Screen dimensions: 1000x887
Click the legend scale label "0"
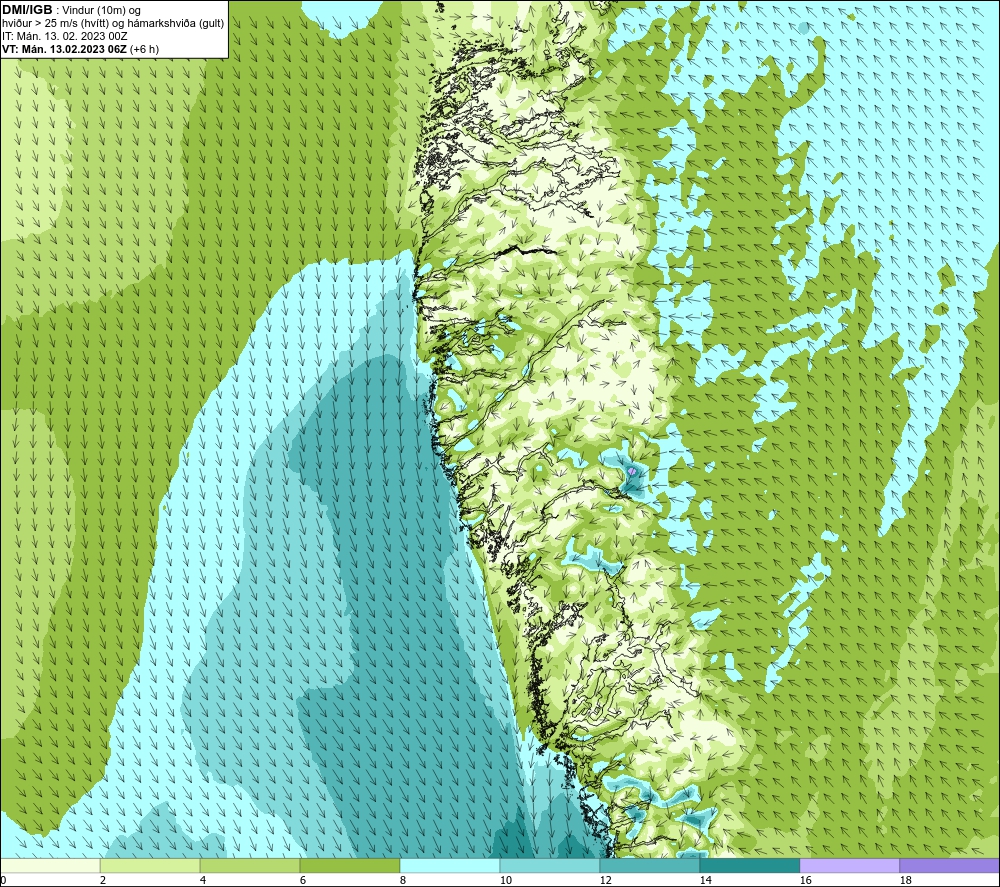click(x=3, y=881)
